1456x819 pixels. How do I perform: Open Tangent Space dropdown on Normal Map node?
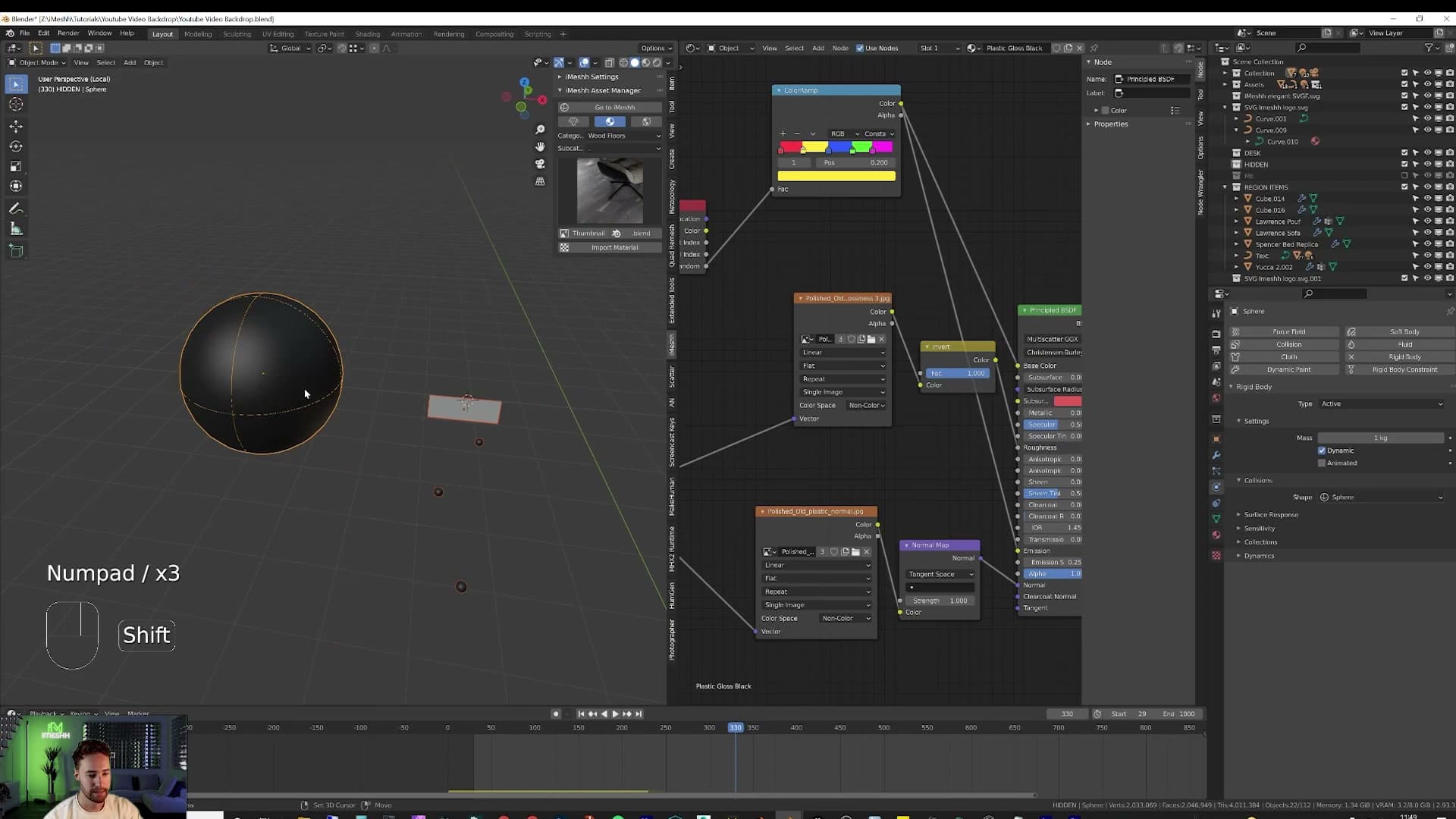point(940,574)
